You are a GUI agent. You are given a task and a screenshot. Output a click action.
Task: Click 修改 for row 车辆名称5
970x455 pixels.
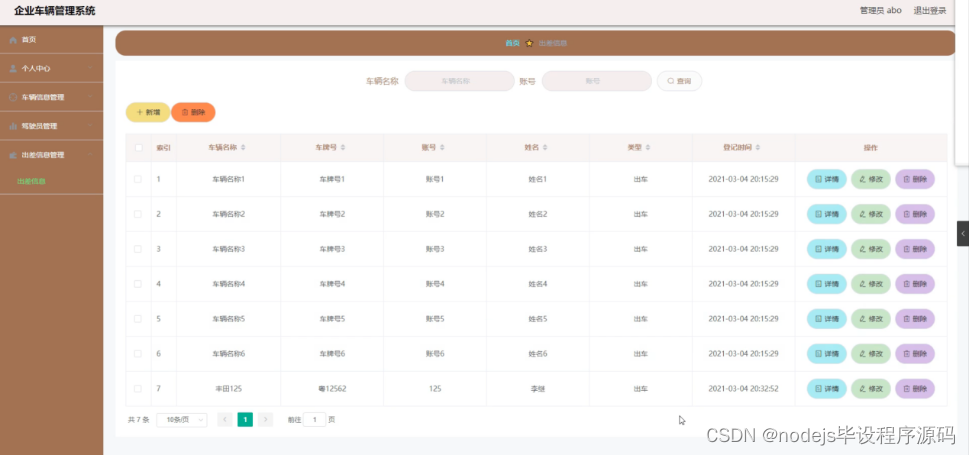tap(871, 319)
